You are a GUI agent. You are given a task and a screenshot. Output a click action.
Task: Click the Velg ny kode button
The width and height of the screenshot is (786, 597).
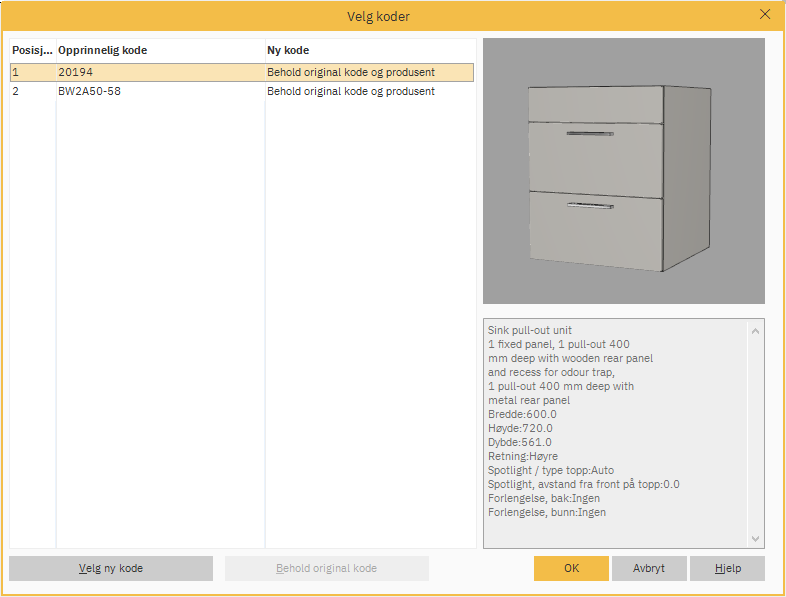[111, 568]
